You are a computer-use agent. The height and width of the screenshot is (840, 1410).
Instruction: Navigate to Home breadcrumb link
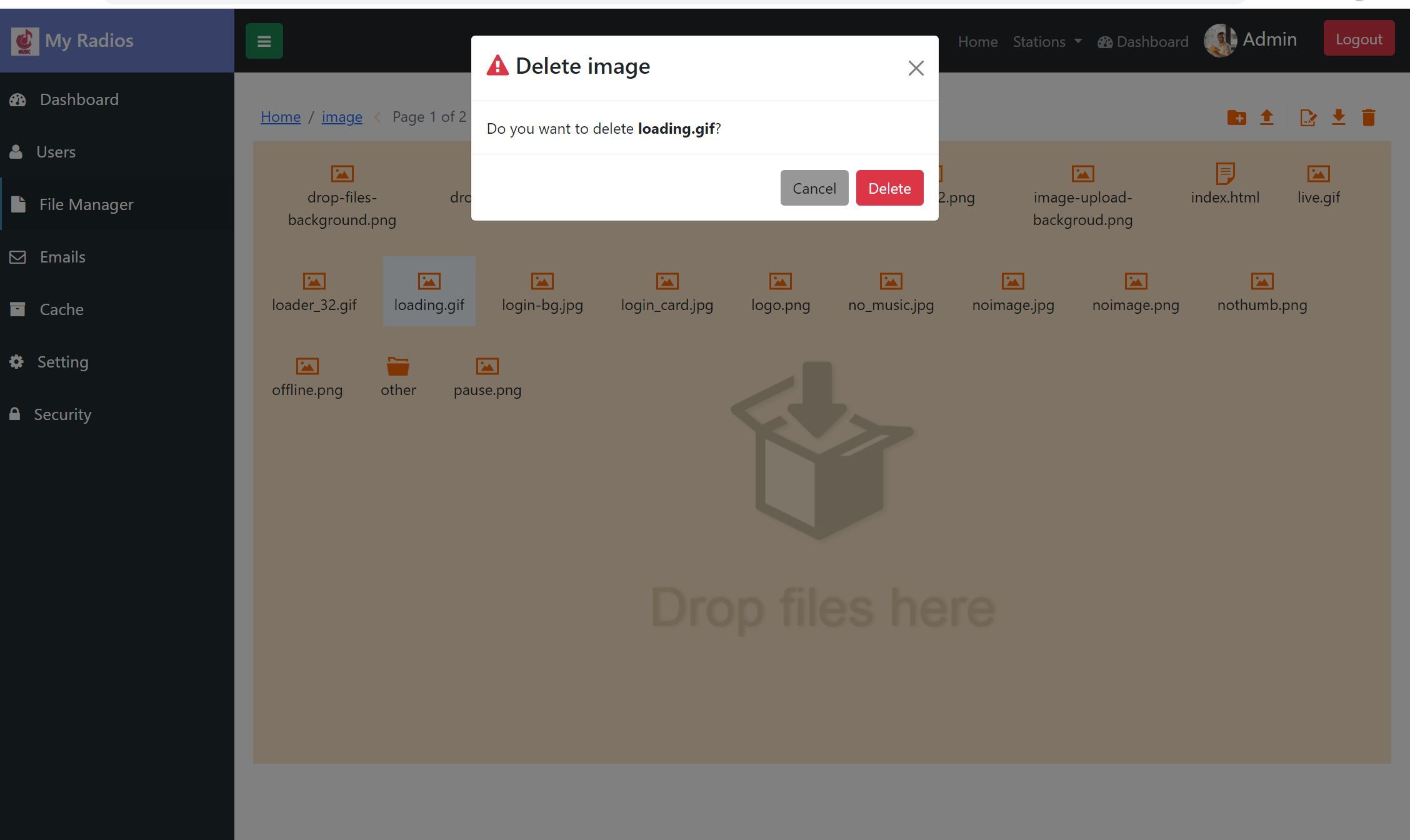281,117
